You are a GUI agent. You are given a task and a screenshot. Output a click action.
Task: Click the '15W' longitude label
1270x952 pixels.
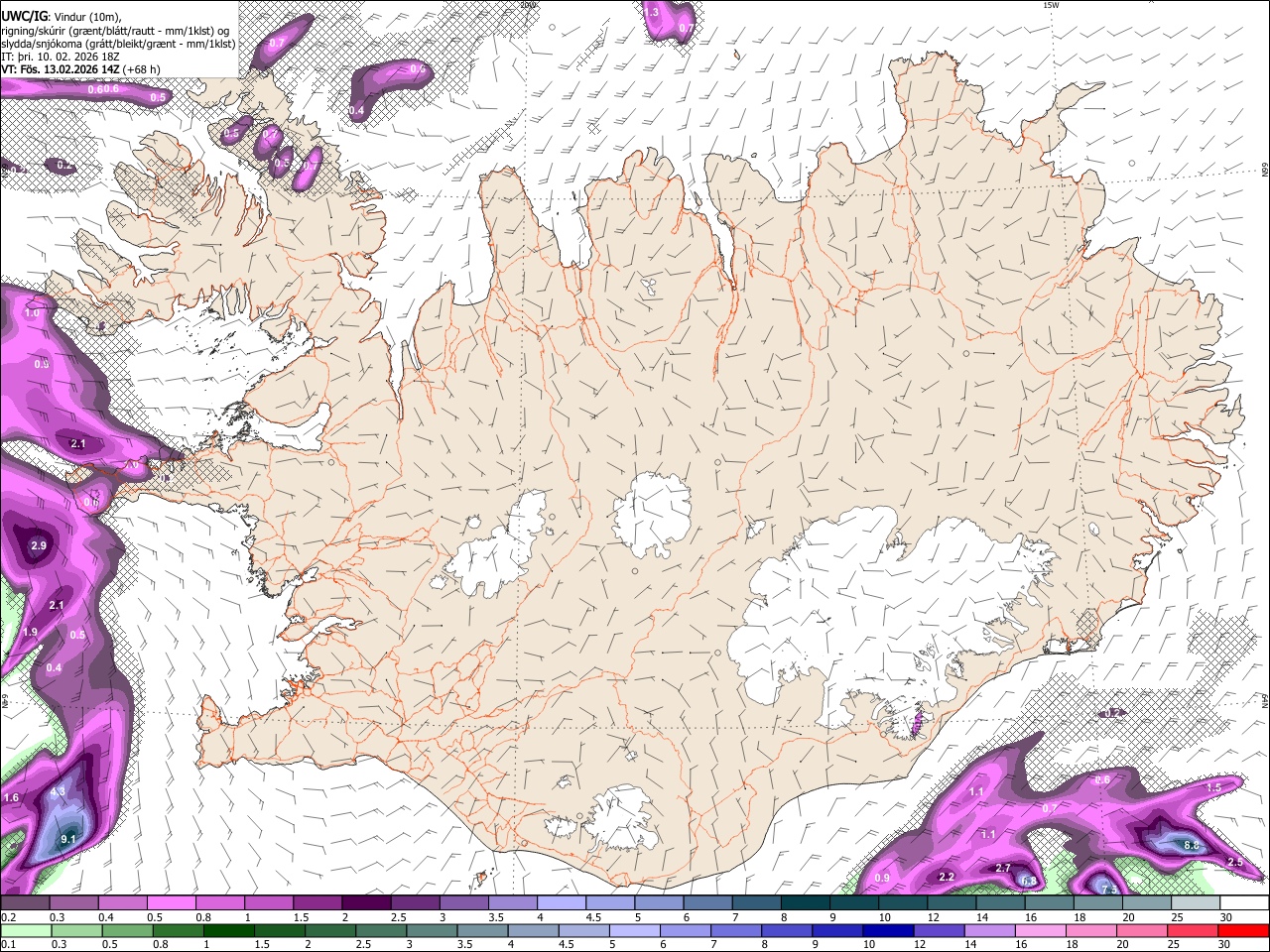point(1051,5)
